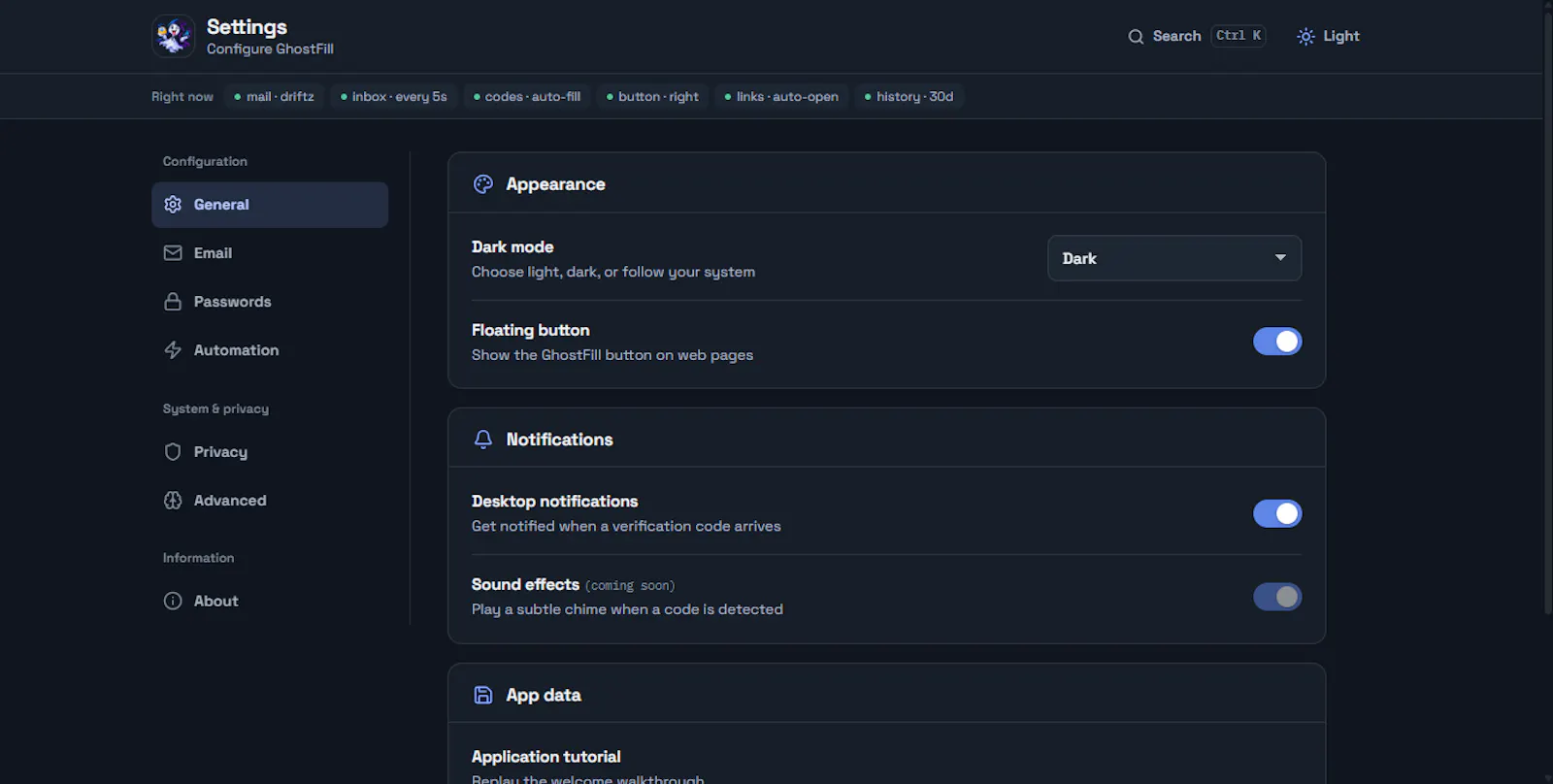Open the About section
Image resolution: width=1553 pixels, height=784 pixels.
pyautogui.click(x=270, y=601)
